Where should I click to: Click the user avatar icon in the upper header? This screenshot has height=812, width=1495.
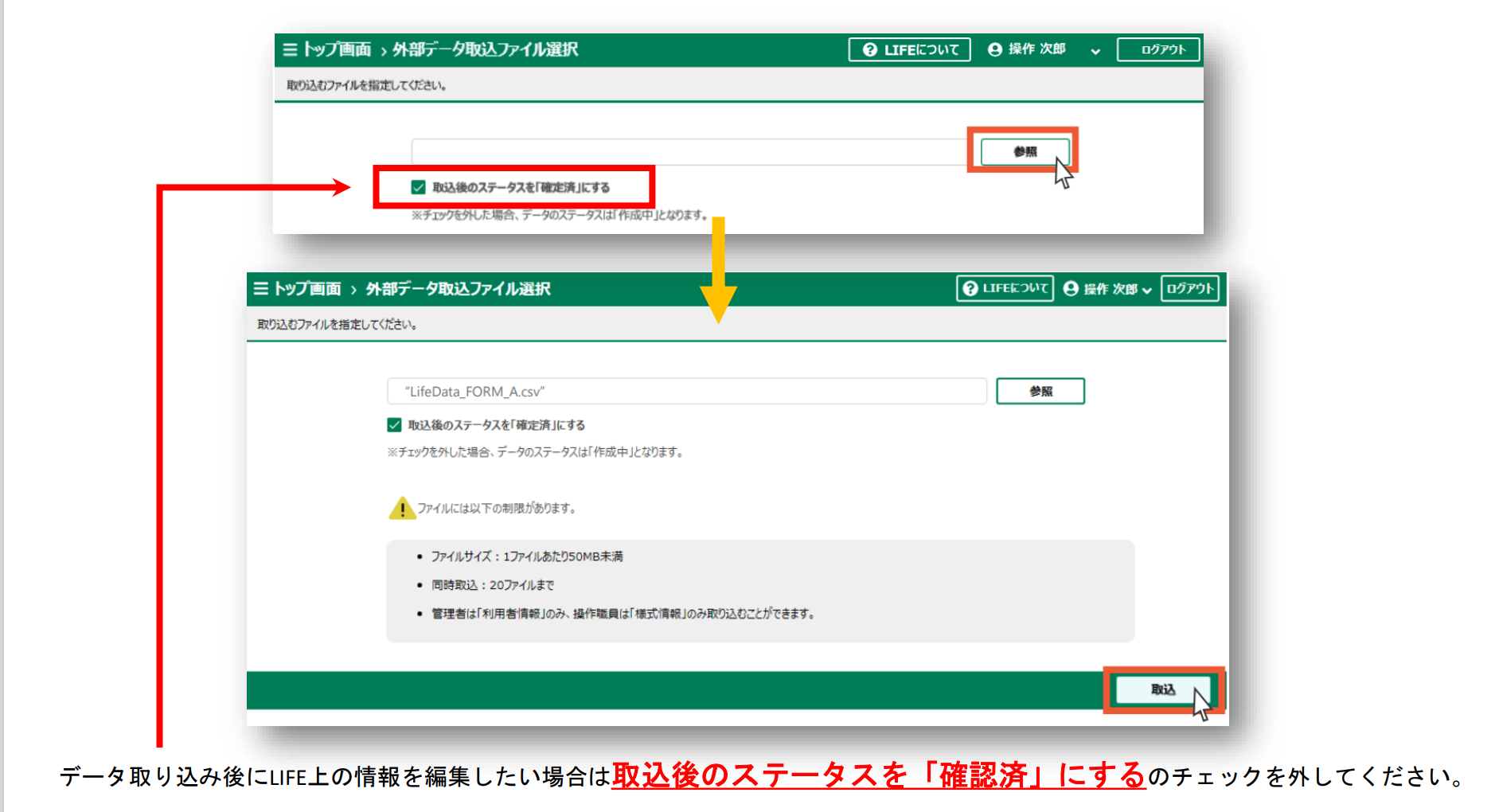click(x=994, y=49)
